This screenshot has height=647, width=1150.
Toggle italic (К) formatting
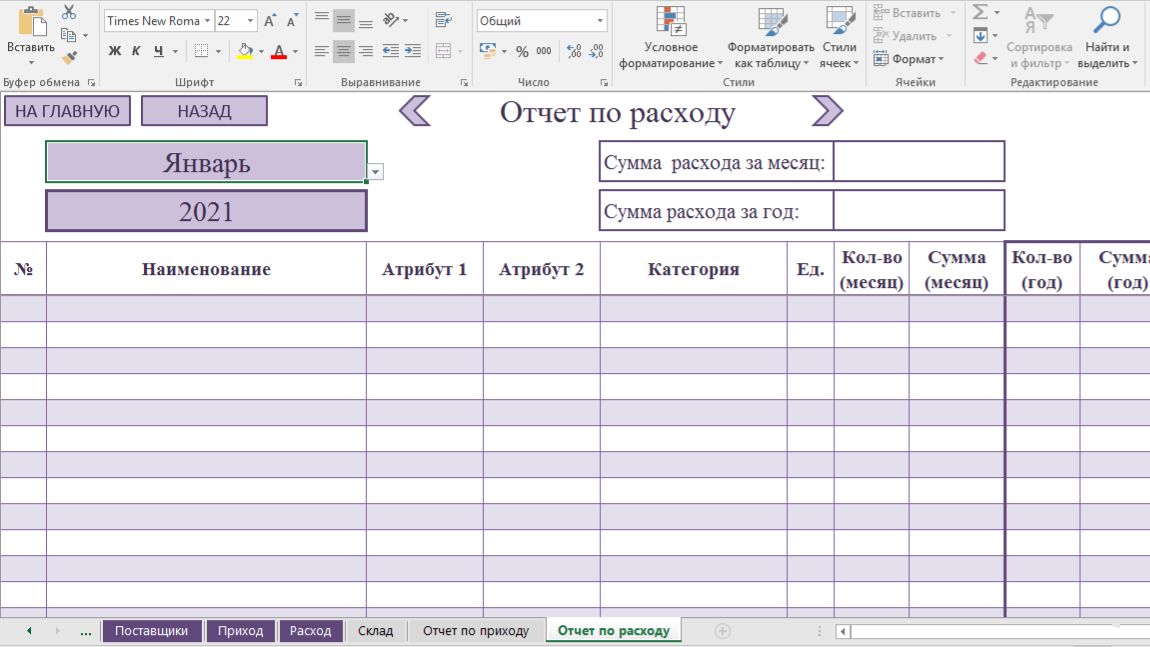136,51
